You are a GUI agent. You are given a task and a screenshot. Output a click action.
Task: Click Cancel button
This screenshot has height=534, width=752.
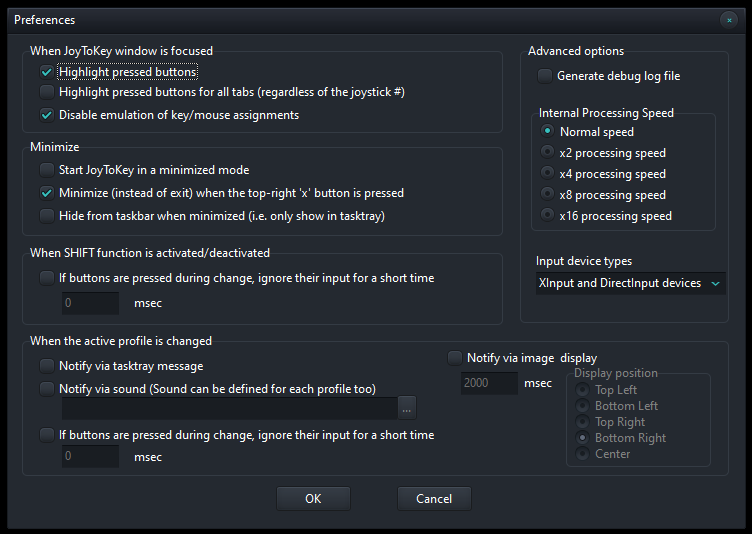point(434,498)
